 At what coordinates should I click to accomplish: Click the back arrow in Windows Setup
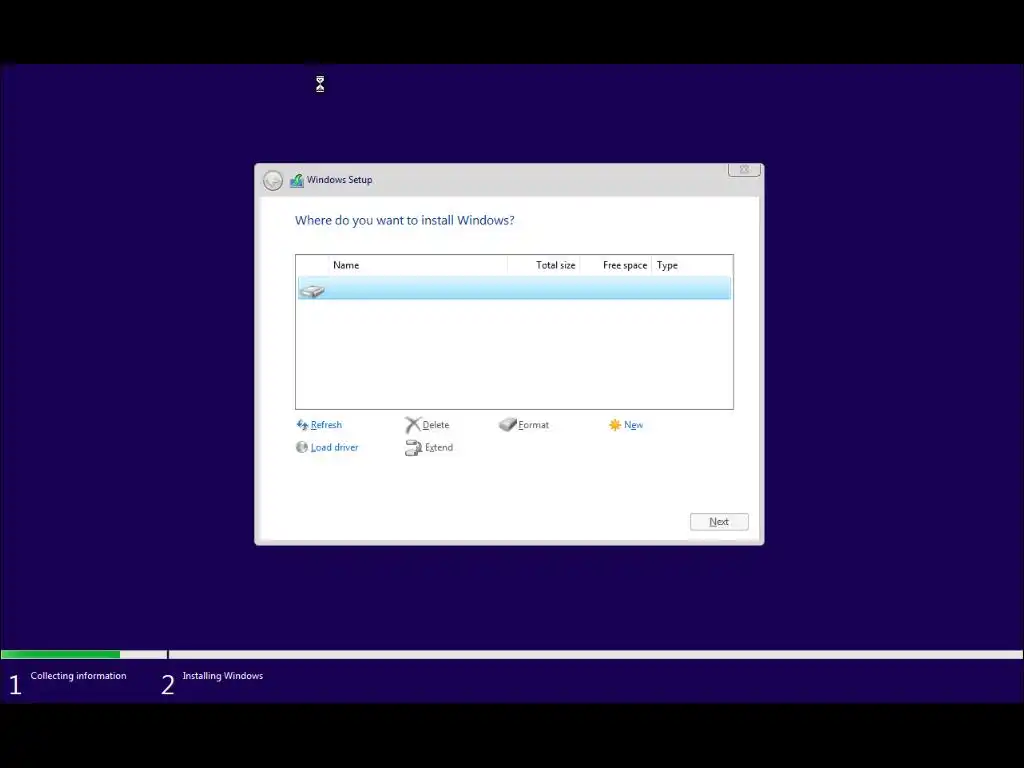click(273, 180)
